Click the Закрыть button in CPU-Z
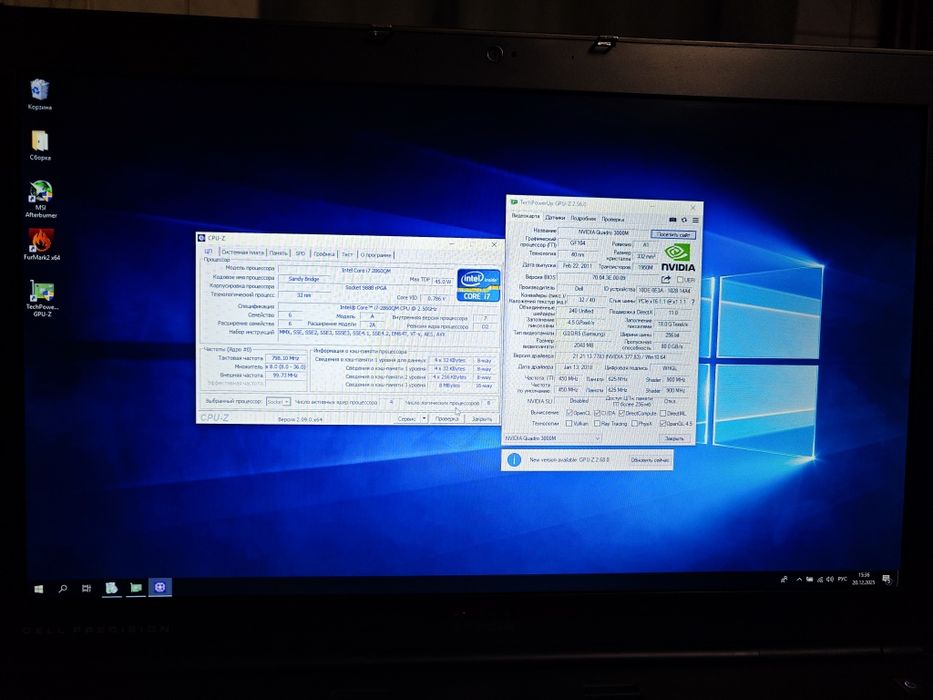This screenshot has width=933, height=700. [x=482, y=419]
